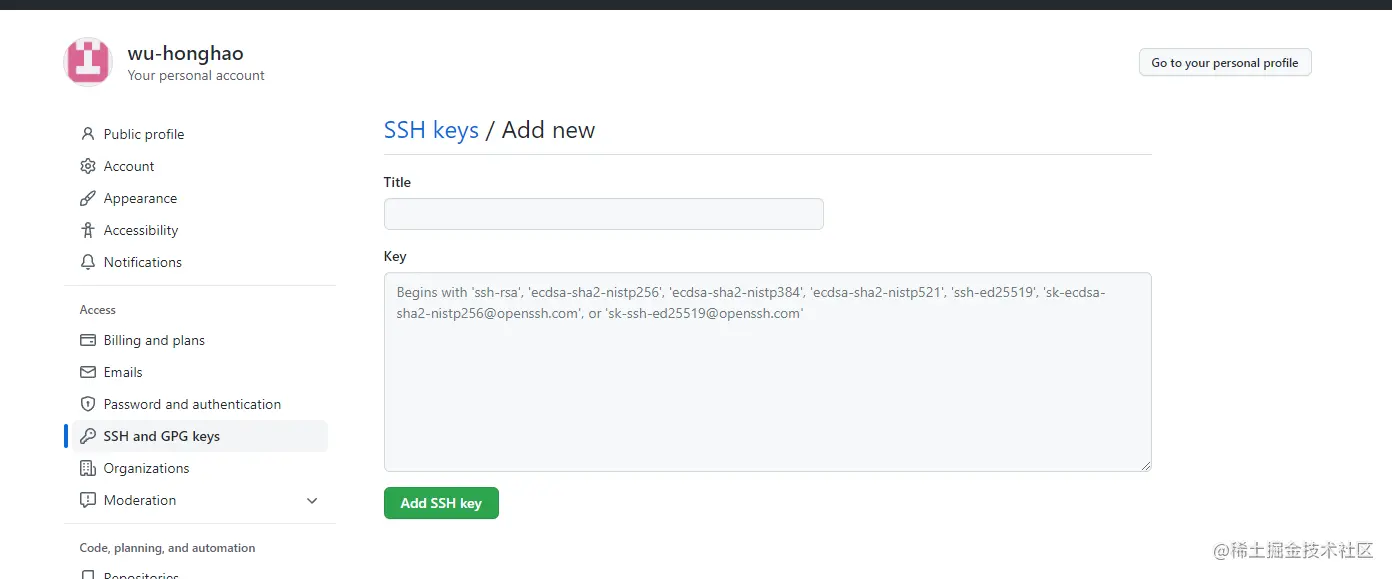
Task: Click the Emails envelope icon
Action: [x=88, y=372]
